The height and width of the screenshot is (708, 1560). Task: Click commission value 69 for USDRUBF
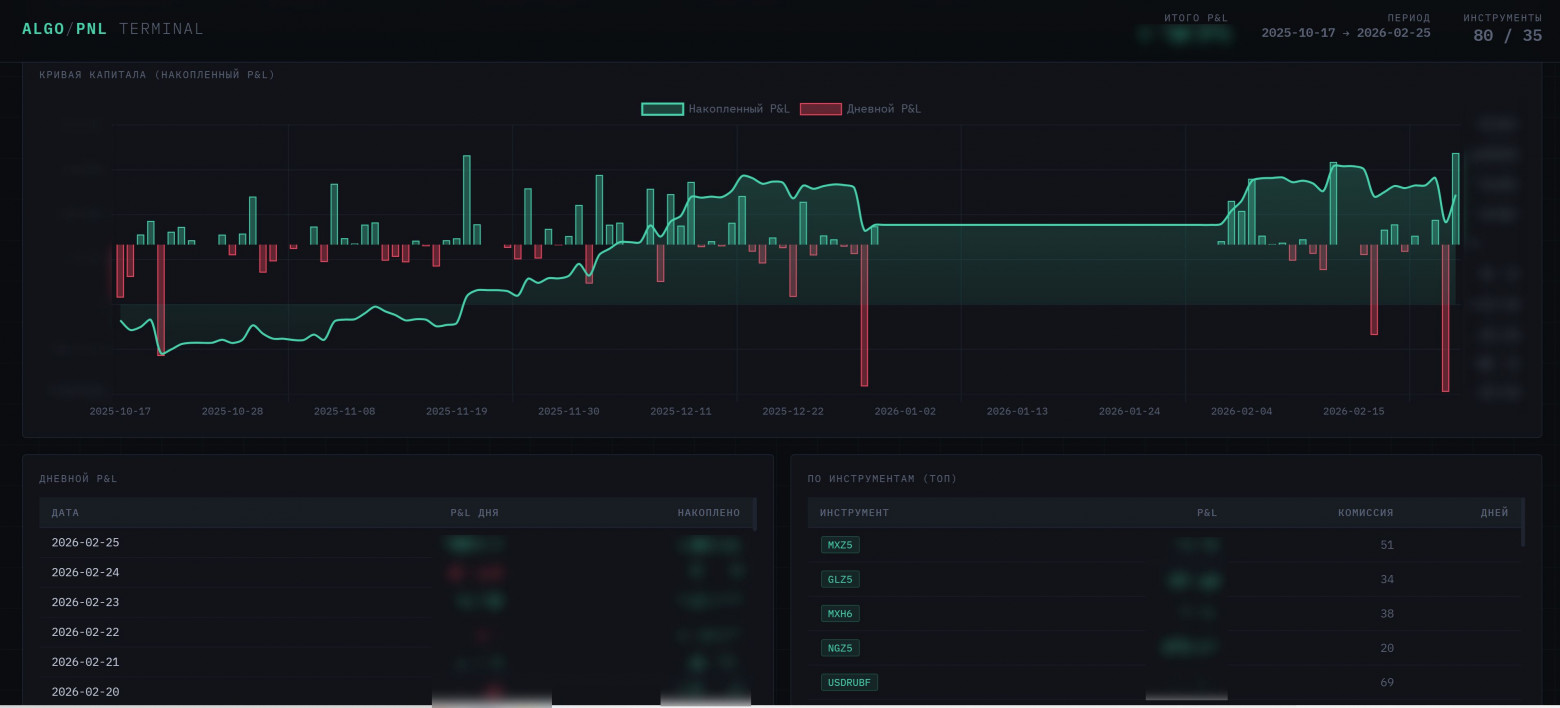point(1386,682)
